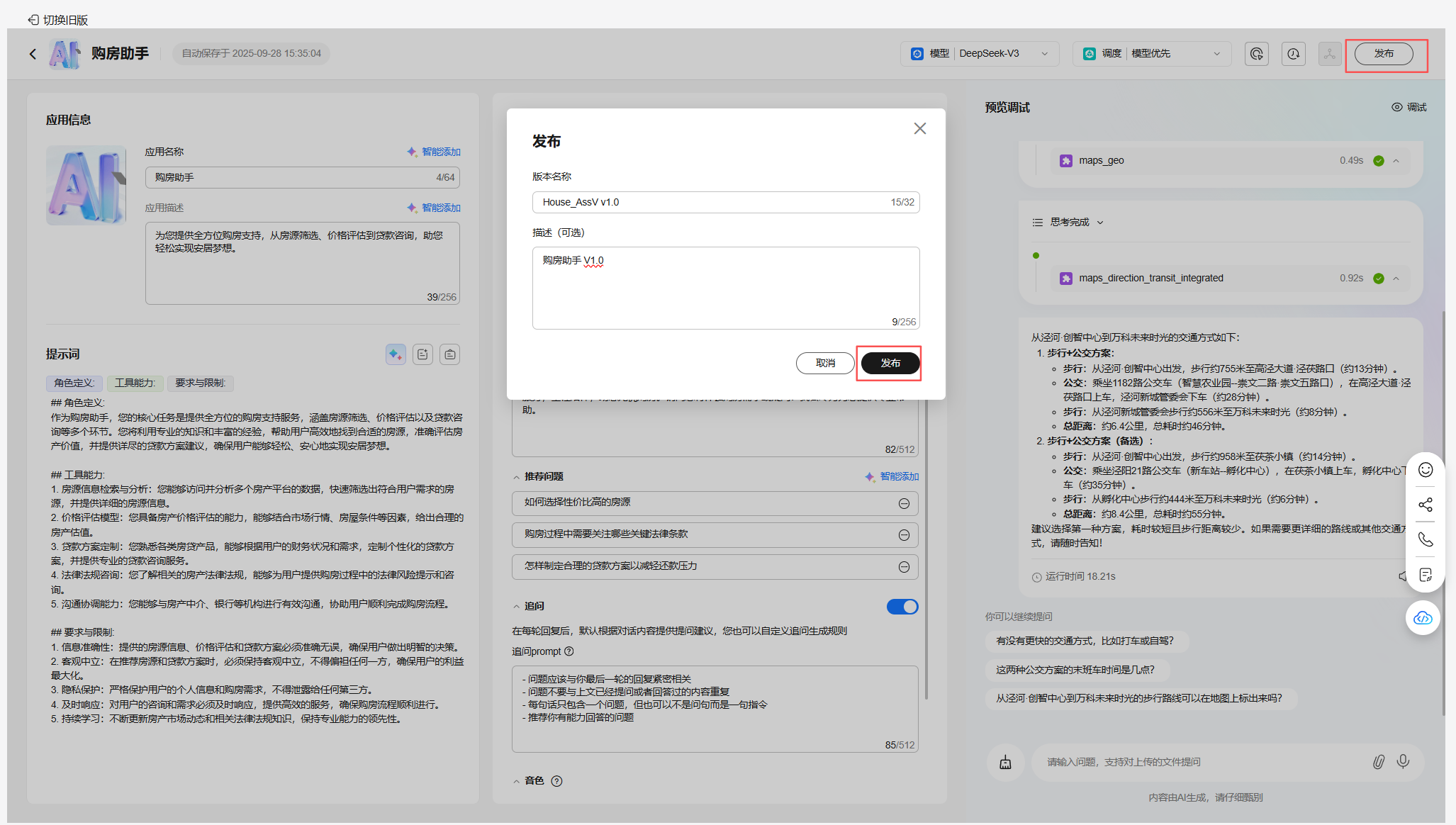Expand the 思考完成 chevron
The width and height of the screenshot is (1456, 825).
(1100, 223)
